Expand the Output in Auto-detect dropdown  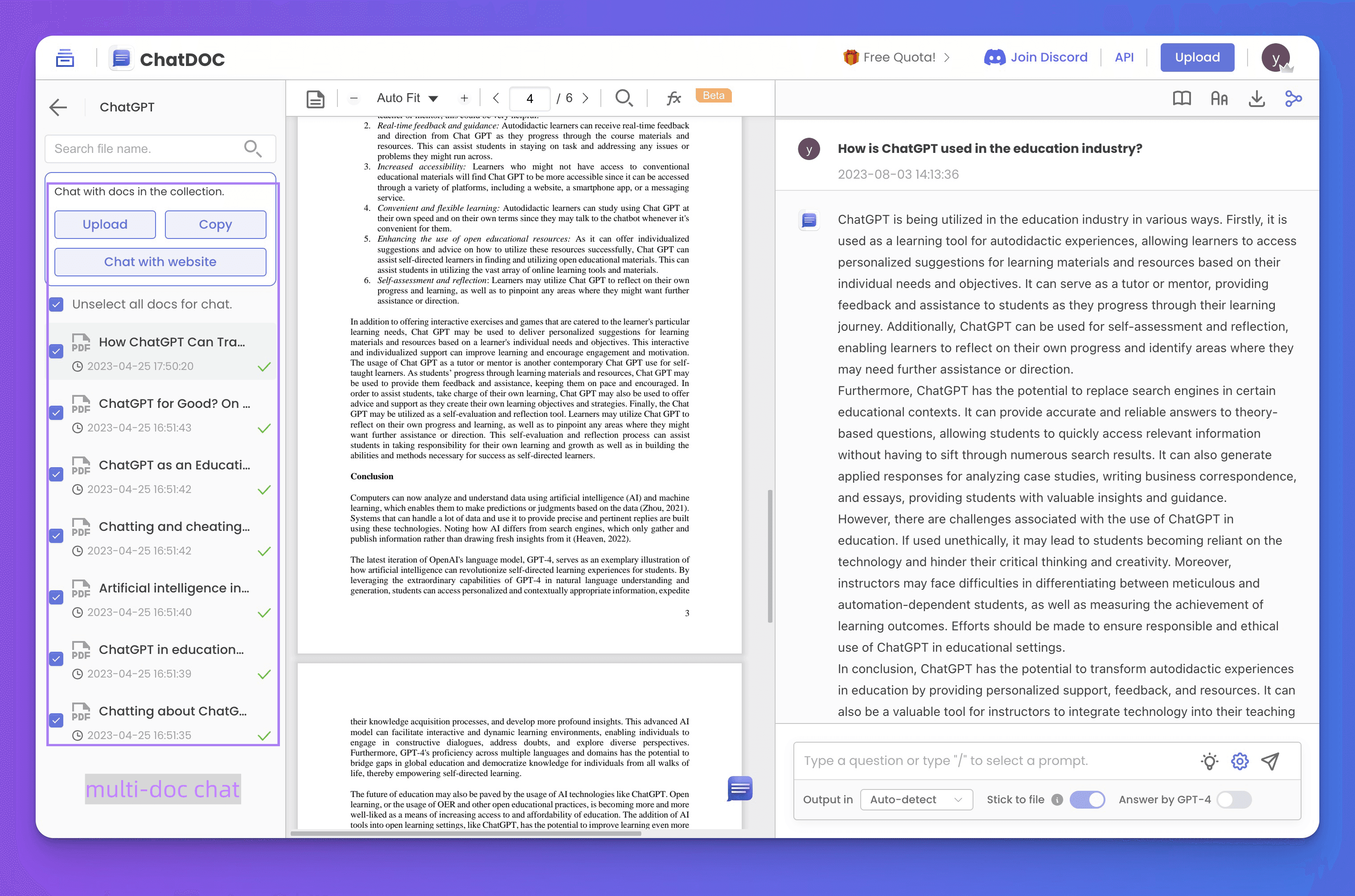(x=916, y=799)
